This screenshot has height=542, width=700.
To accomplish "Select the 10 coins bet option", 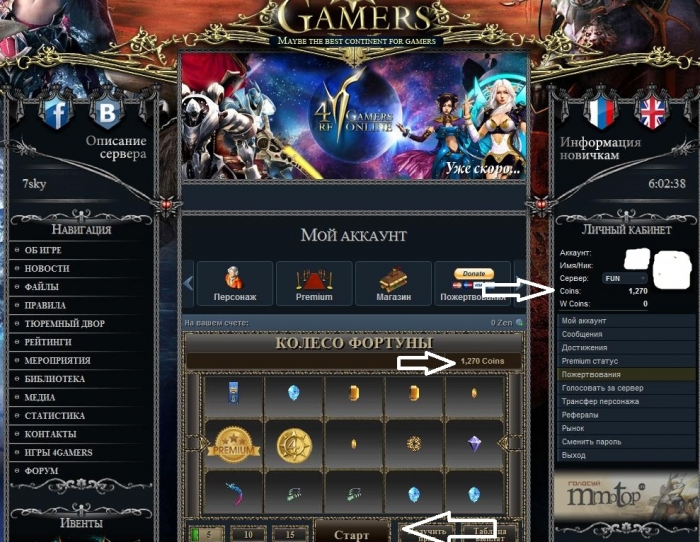I will click(248, 534).
